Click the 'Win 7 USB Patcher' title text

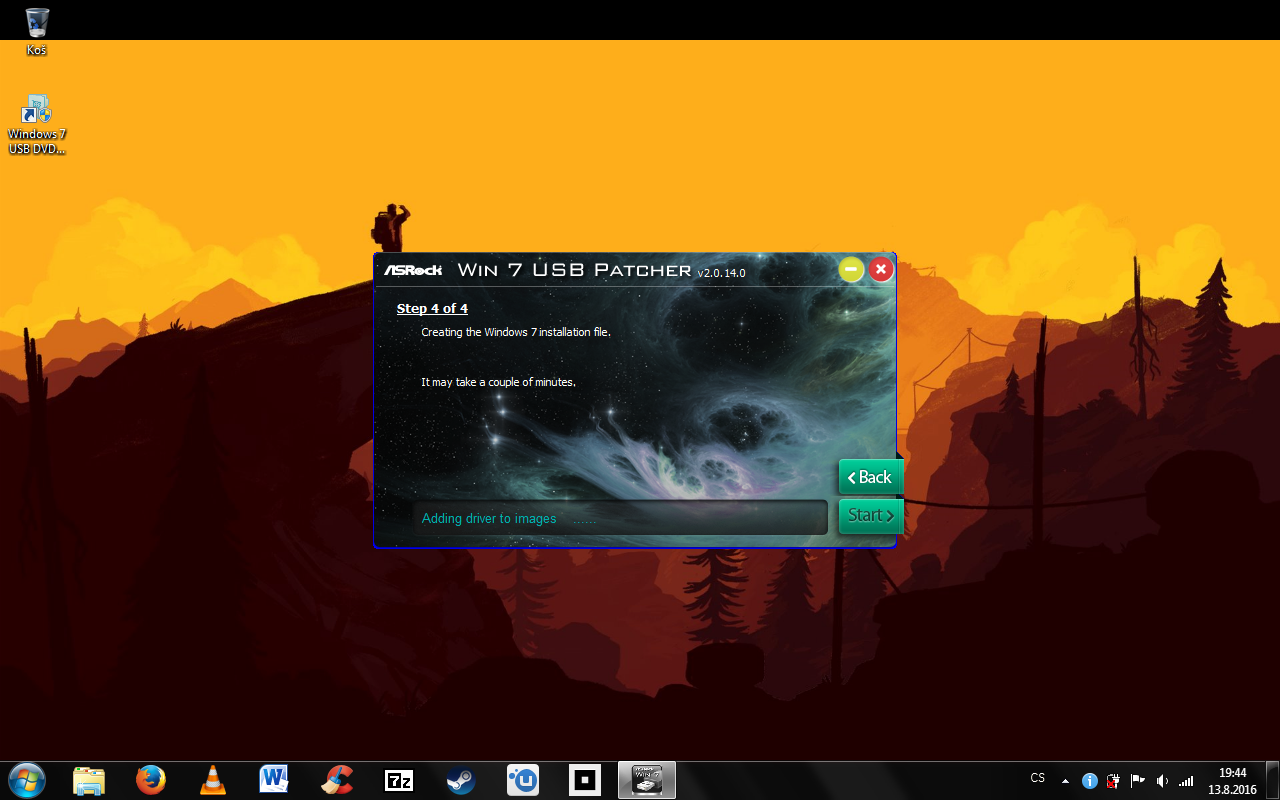click(x=574, y=270)
